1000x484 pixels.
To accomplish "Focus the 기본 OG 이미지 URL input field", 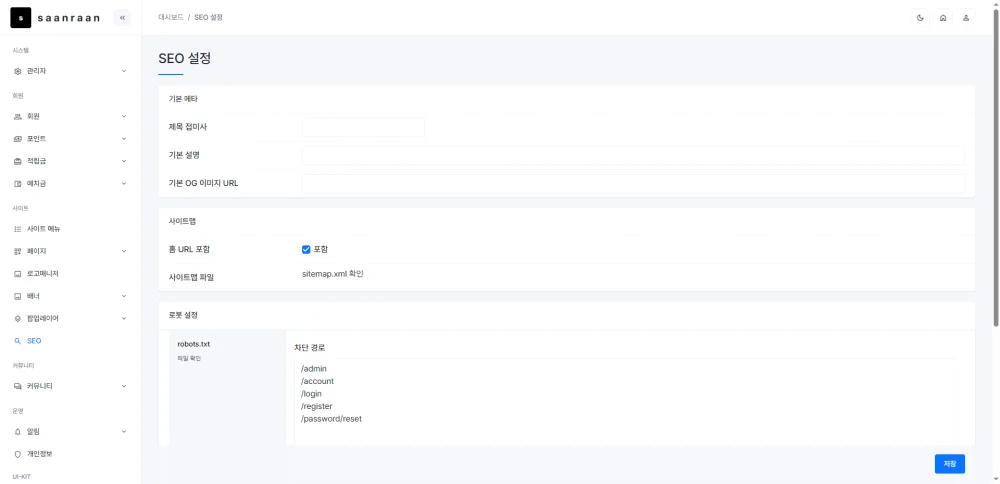I will coord(633,184).
